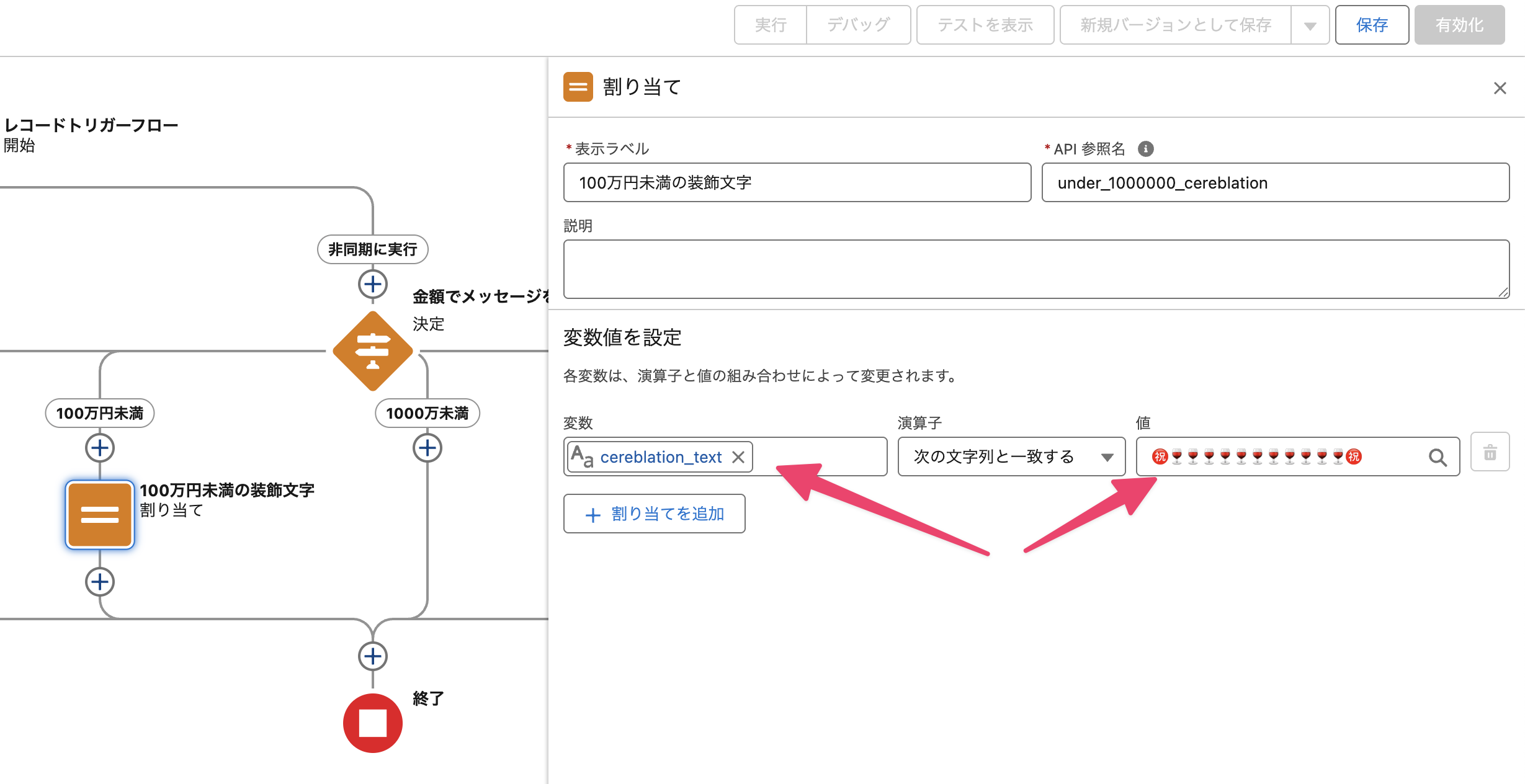Click plus node above the End element

coord(372,656)
